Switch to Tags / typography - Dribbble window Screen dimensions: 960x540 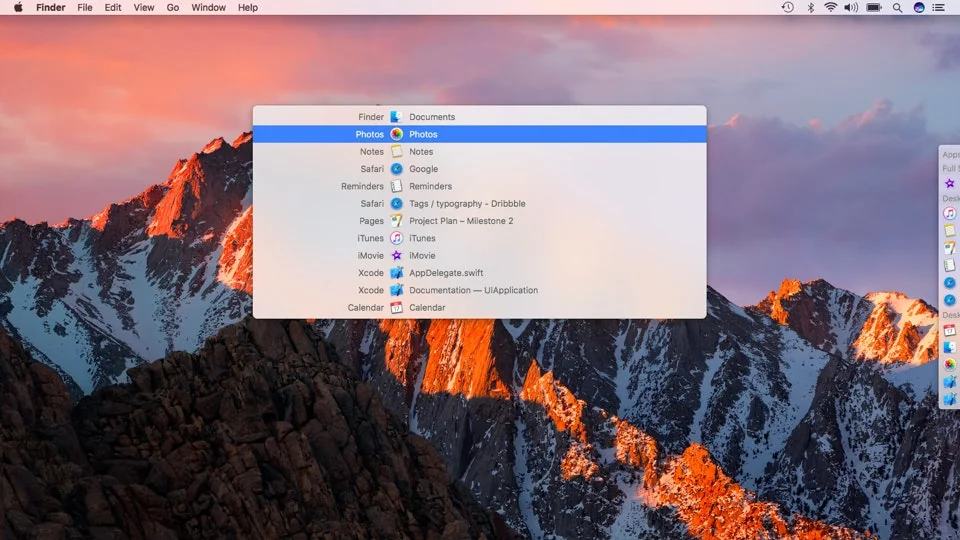click(466, 204)
